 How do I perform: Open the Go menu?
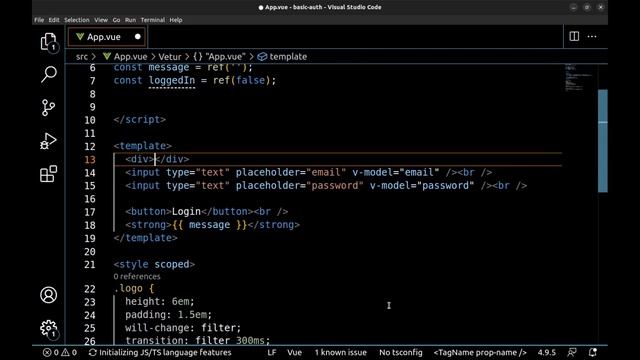pos(116,20)
